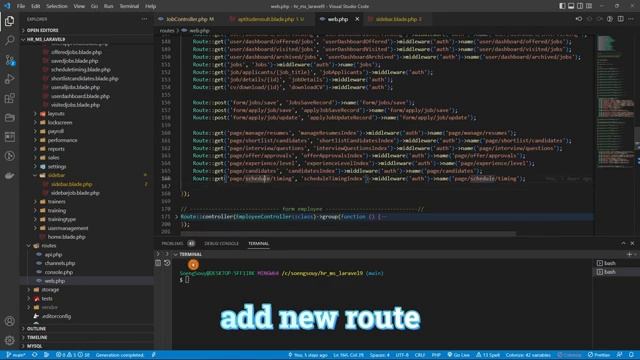Collapse the HR_MS_LARAVEL9 project section

click(46, 39)
